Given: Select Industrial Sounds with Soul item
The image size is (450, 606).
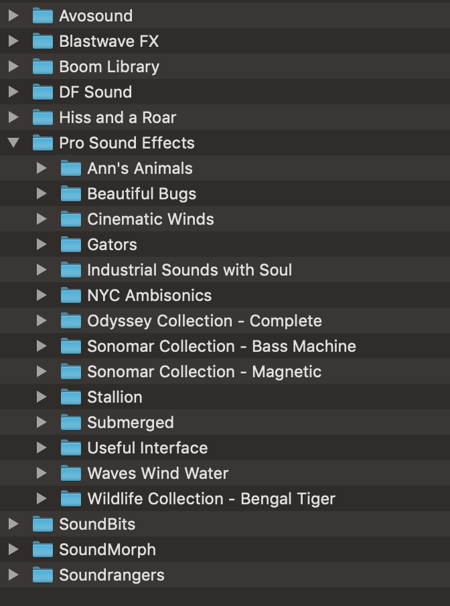Looking at the screenshot, I should pos(189,270).
